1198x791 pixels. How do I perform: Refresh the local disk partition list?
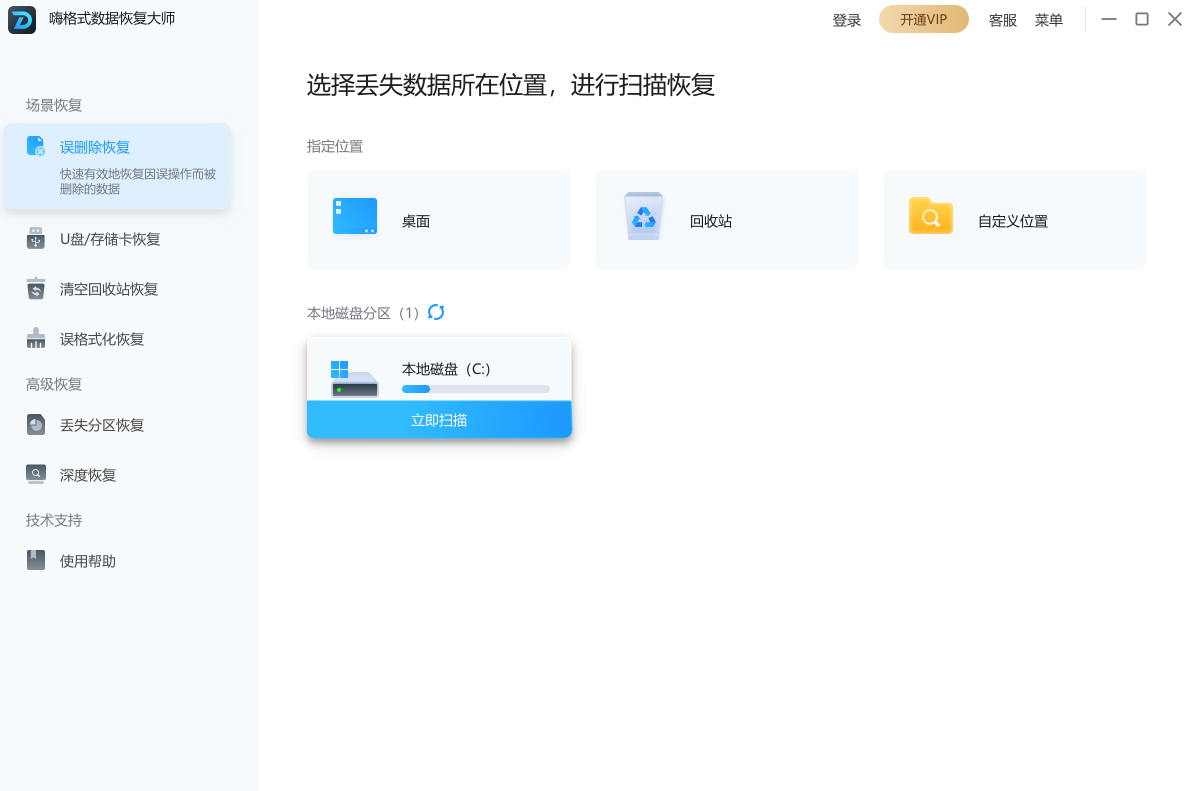pos(436,312)
